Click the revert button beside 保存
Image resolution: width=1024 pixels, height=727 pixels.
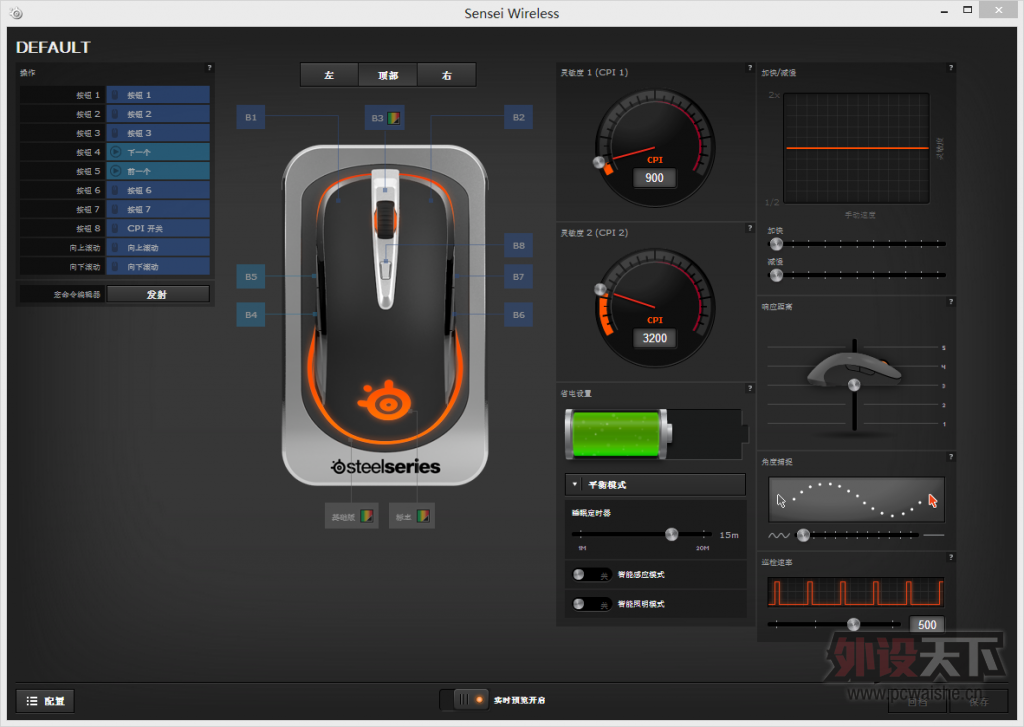(918, 702)
